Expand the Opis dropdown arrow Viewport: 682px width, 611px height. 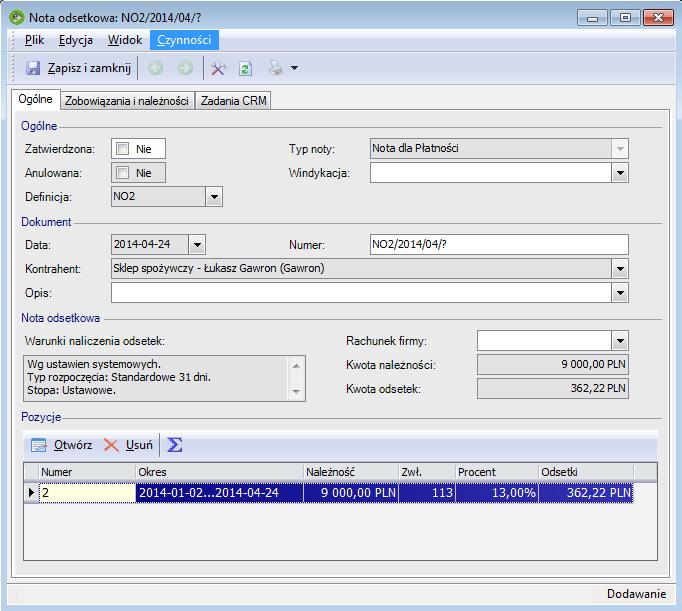(x=620, y=293)
